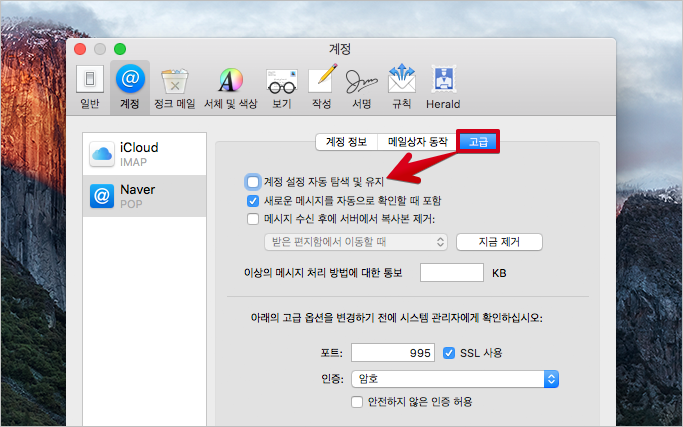This screenshot has width=683, height=427.
Task: Switch to the 메일상자 동작 tab
Action: (417, 142)
